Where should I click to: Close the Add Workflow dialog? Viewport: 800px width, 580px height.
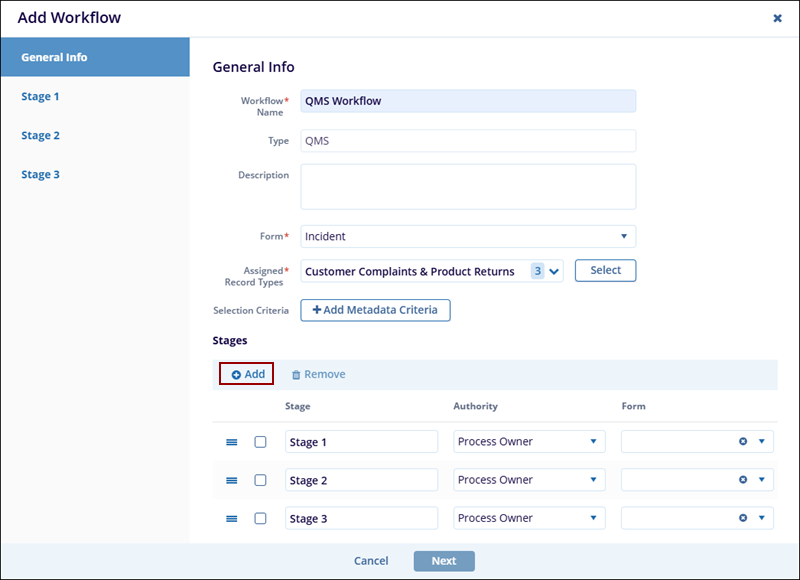point(777,18)
